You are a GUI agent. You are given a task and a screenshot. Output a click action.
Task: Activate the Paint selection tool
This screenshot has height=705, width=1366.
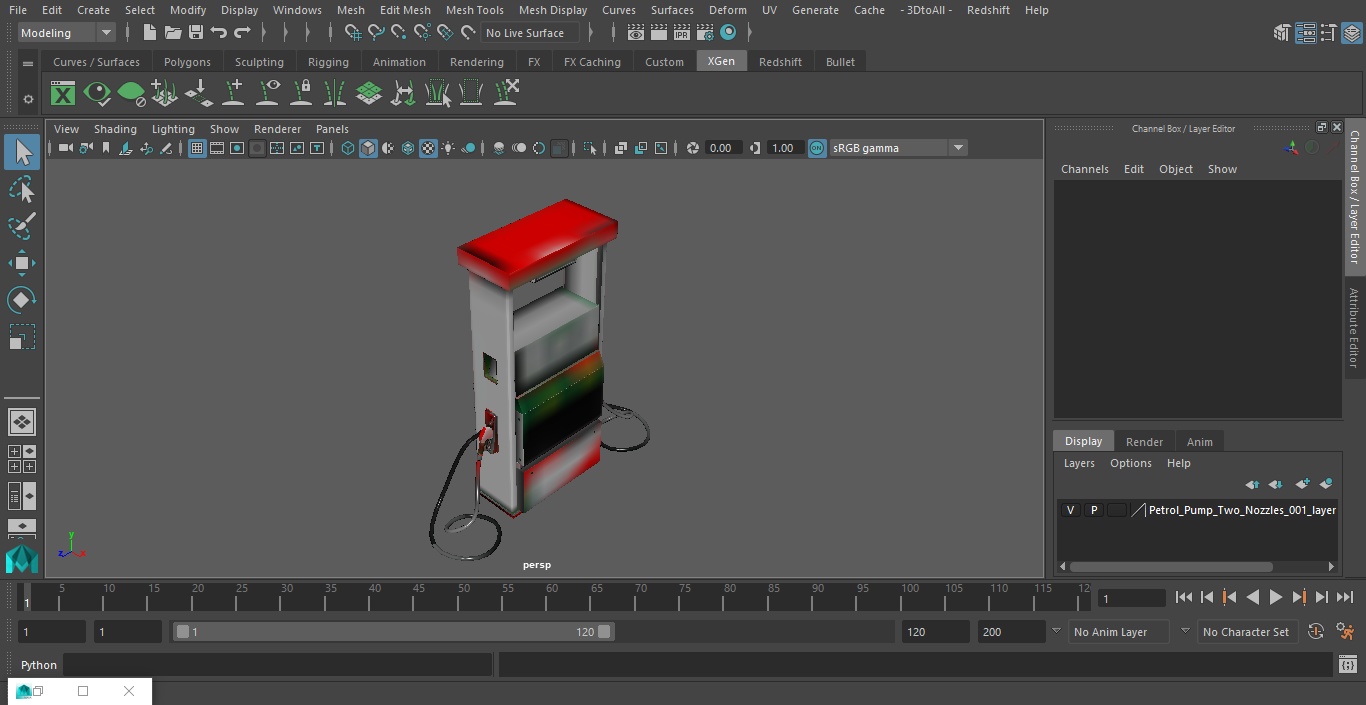21,226
